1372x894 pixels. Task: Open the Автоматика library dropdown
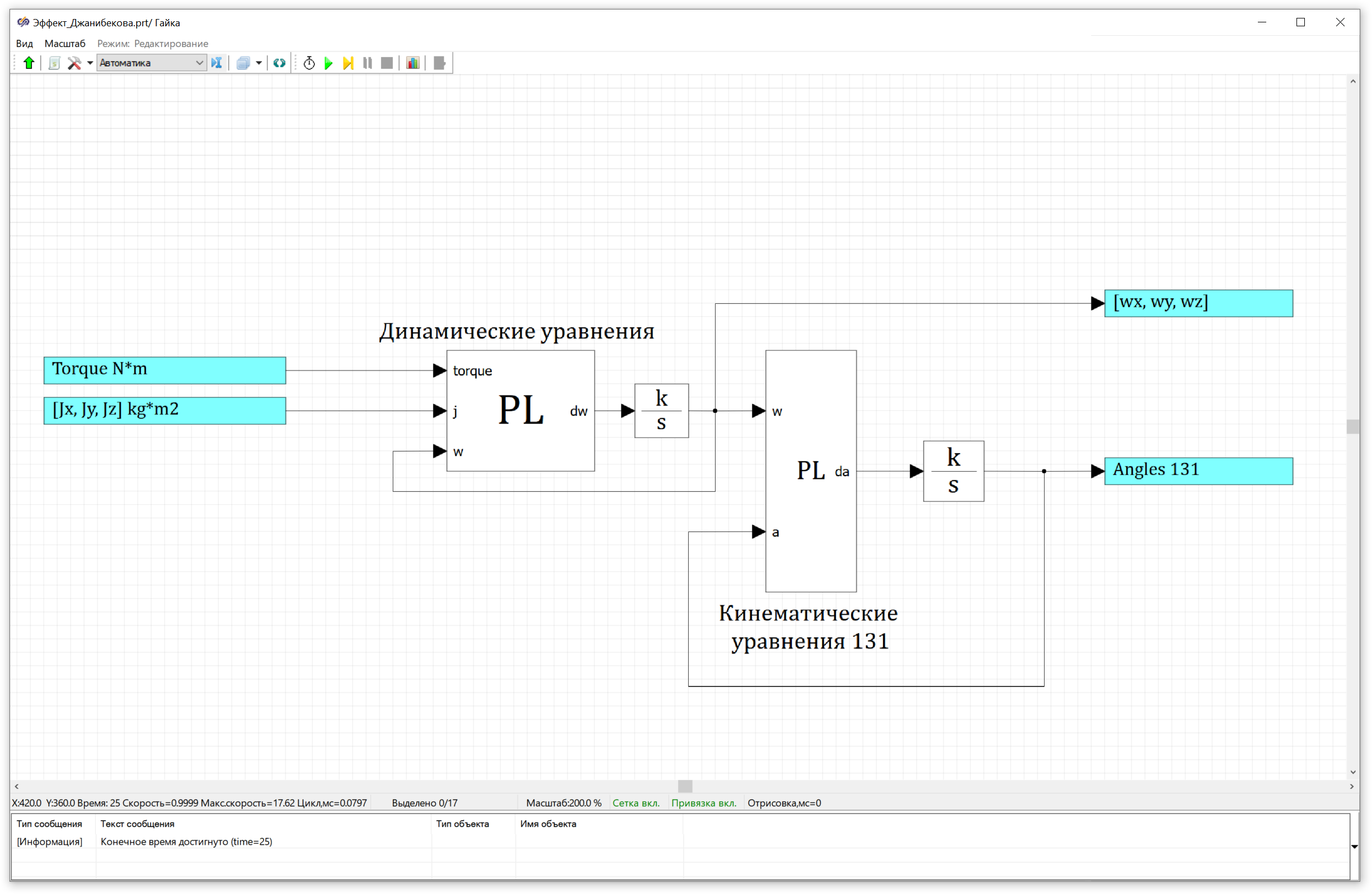[x=152, y=63]
